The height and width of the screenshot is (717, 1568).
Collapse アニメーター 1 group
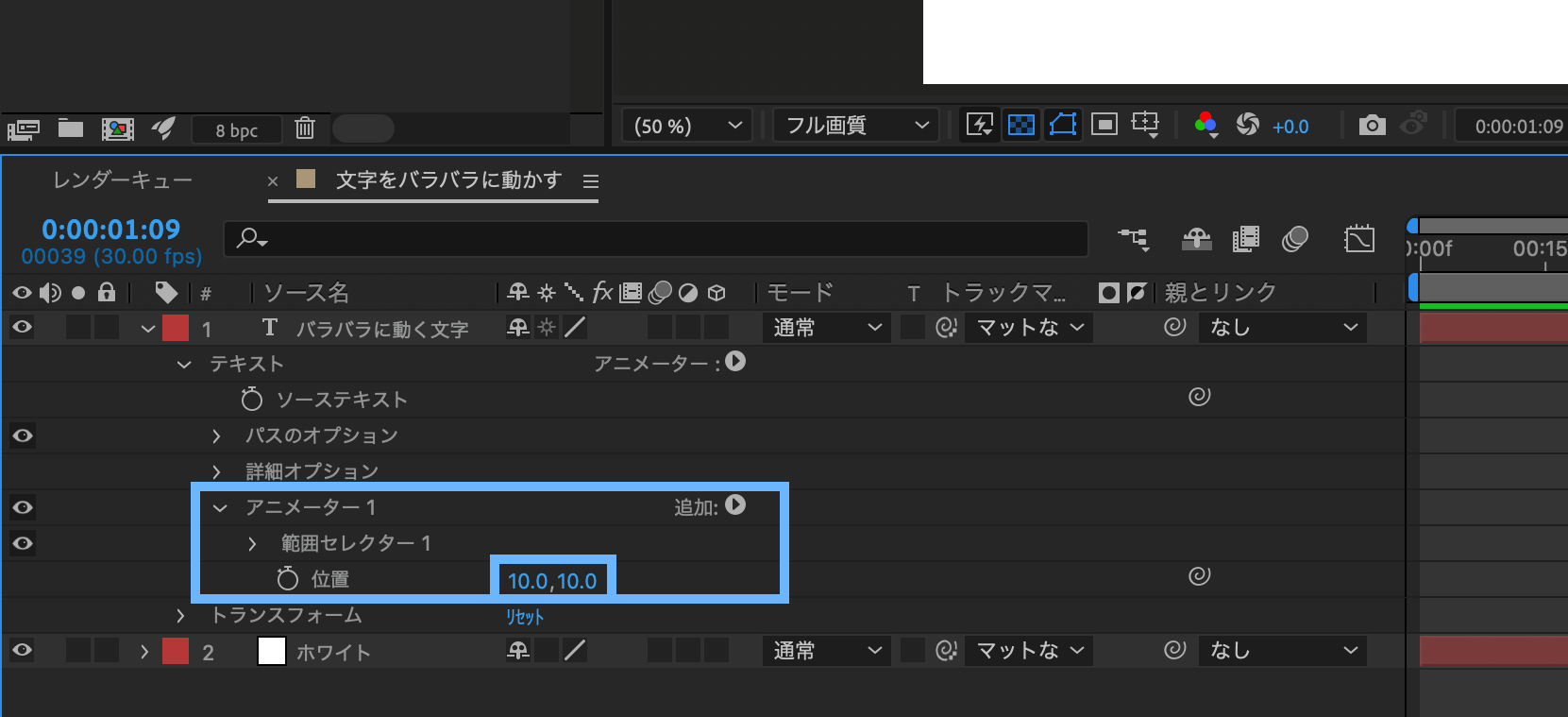point(220,508)
